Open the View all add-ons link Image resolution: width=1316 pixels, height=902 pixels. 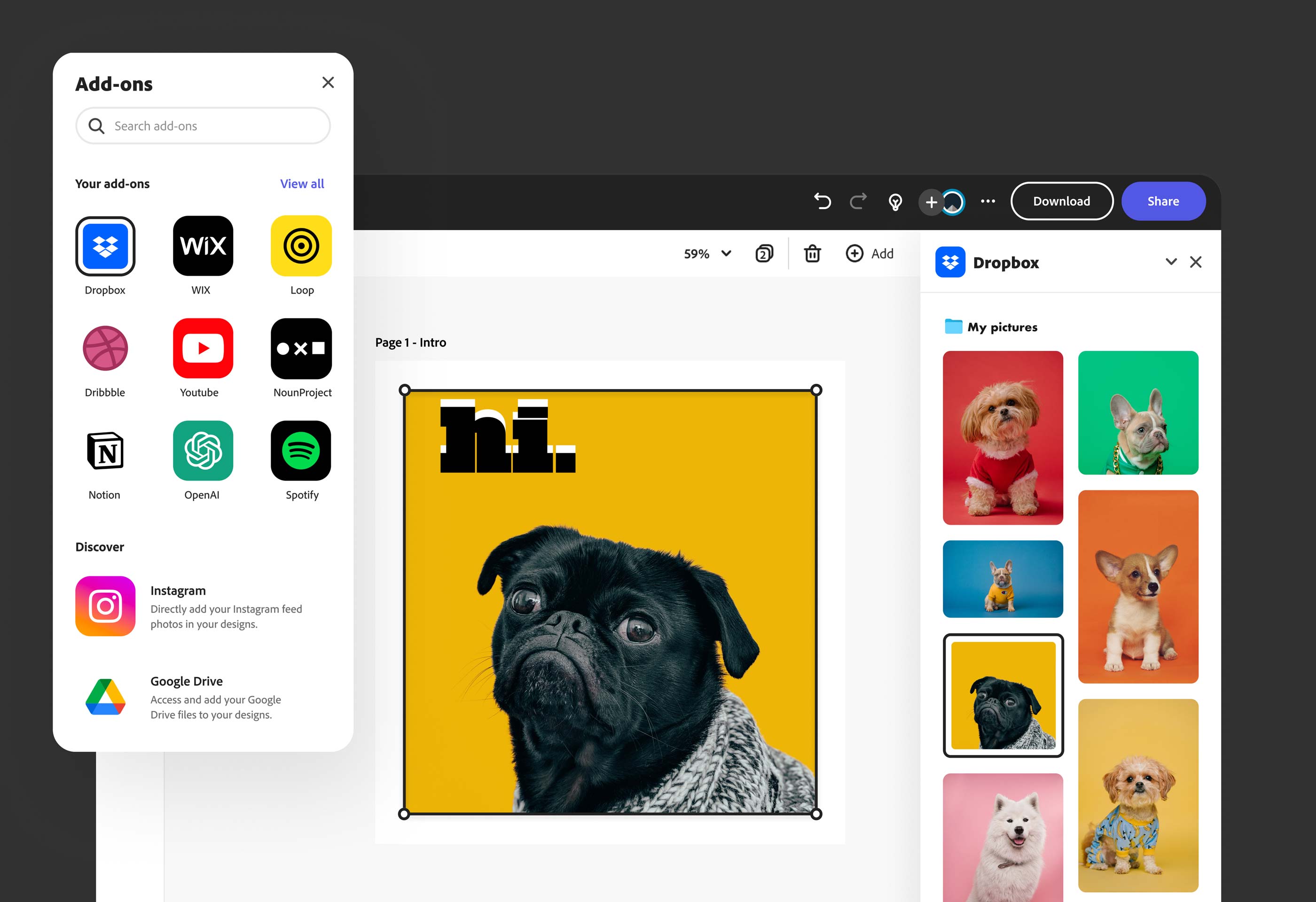click(302, 183)
